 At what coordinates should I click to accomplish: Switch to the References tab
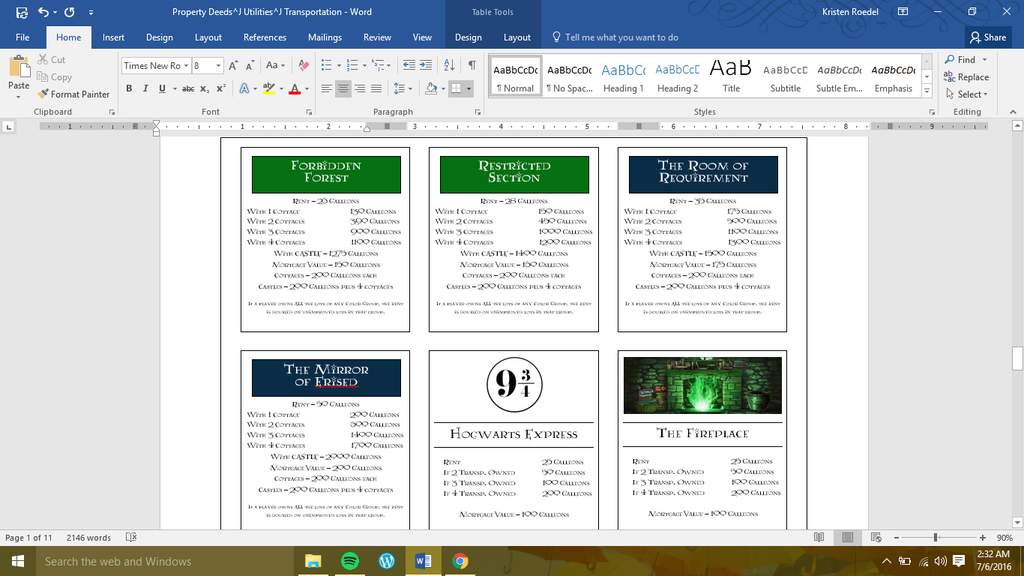(x=265, y=37)
